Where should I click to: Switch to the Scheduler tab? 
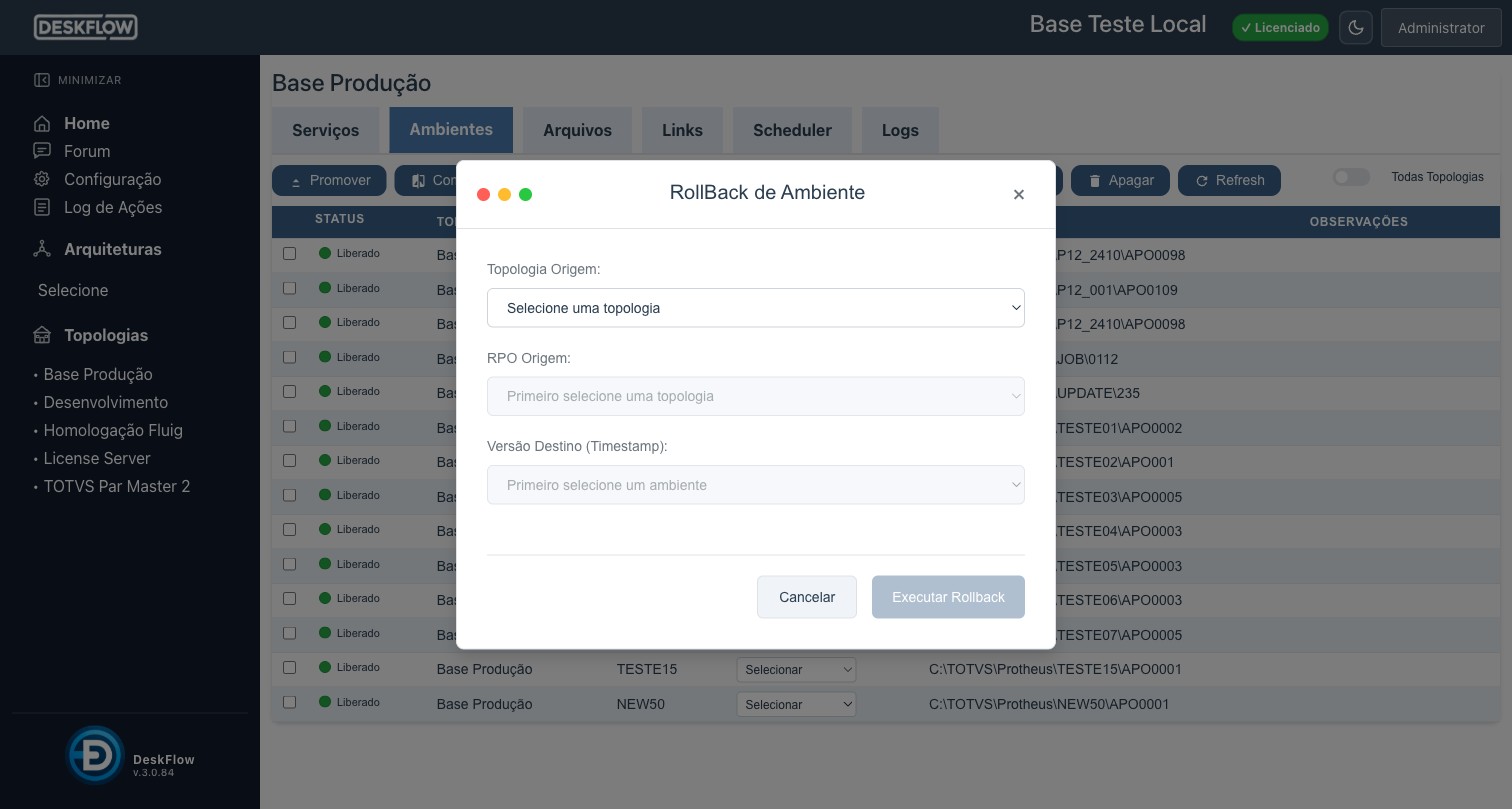(792, 130)
